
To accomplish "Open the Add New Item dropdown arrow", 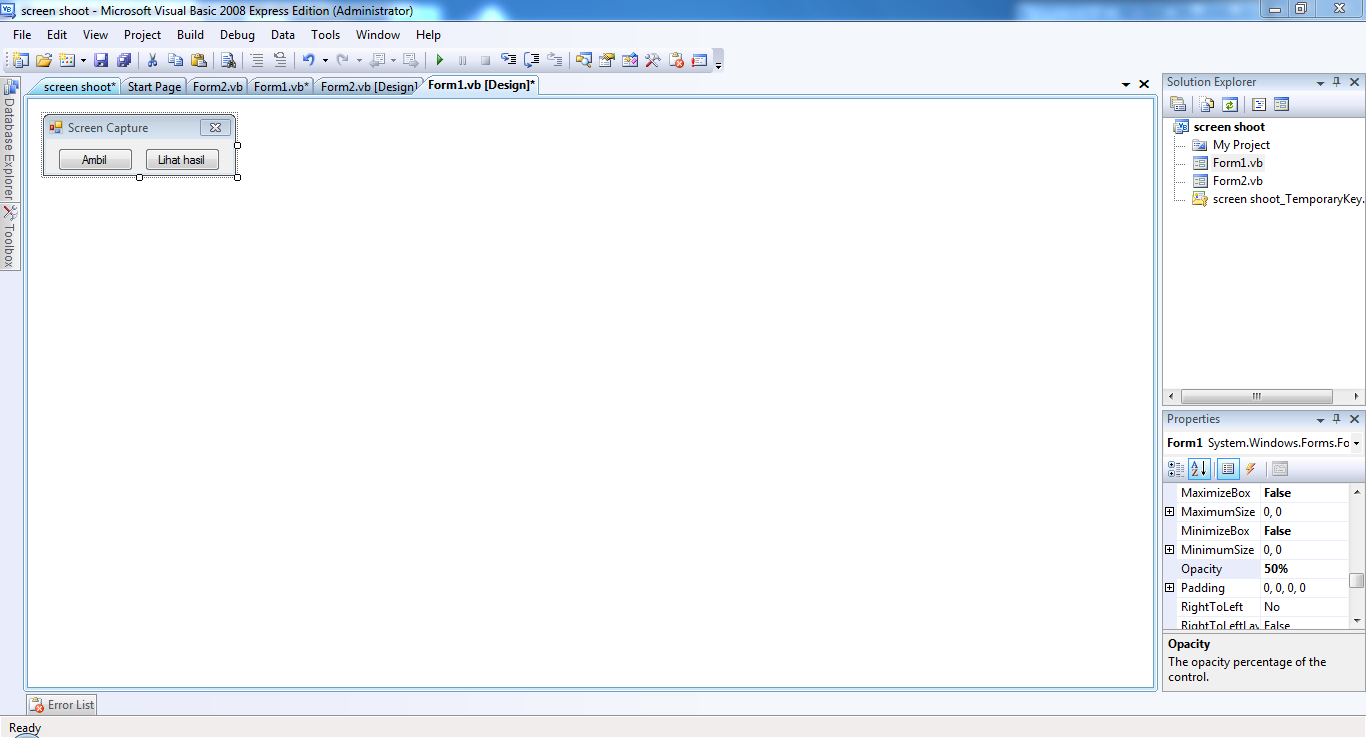I will pyautogui.click(x=83, y=60).
